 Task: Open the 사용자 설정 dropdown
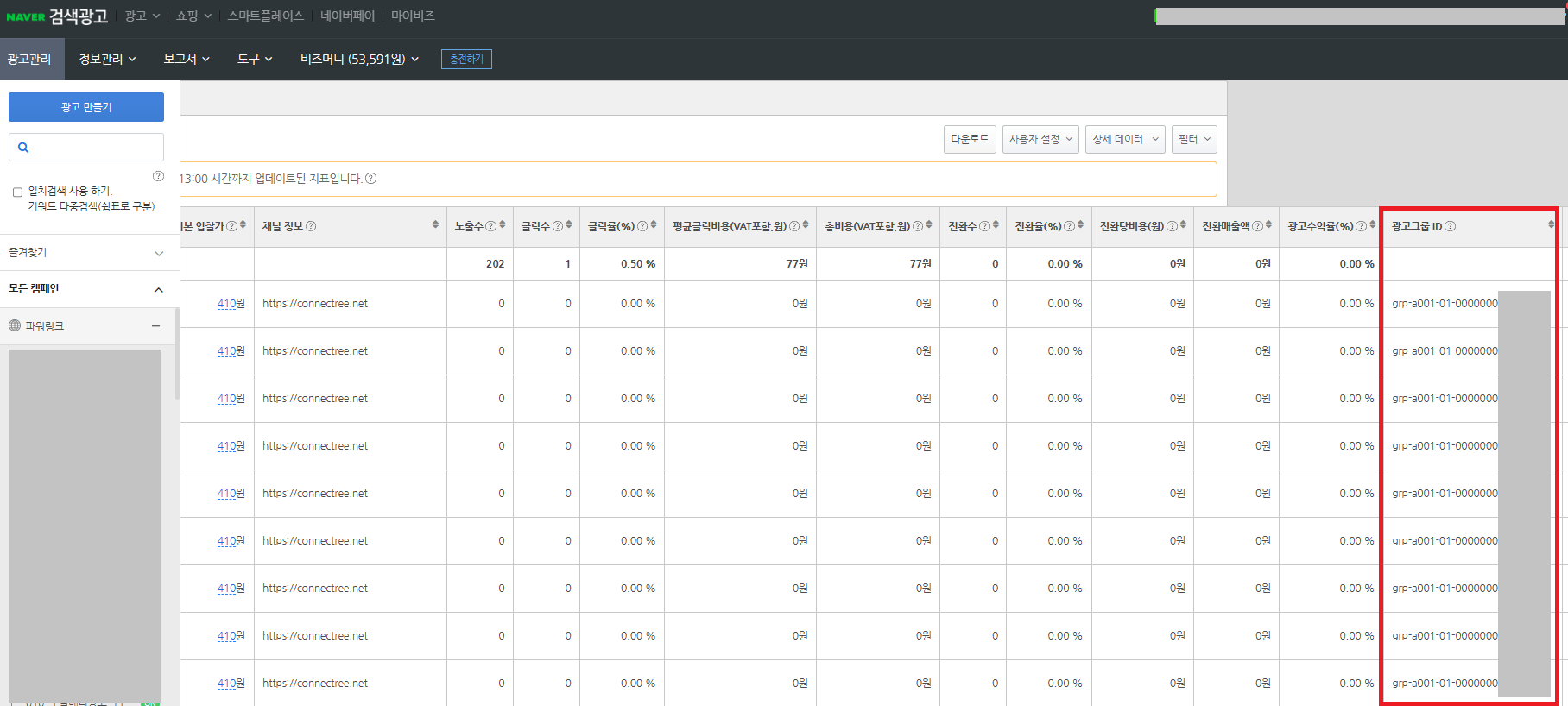tap(1040, 139)
